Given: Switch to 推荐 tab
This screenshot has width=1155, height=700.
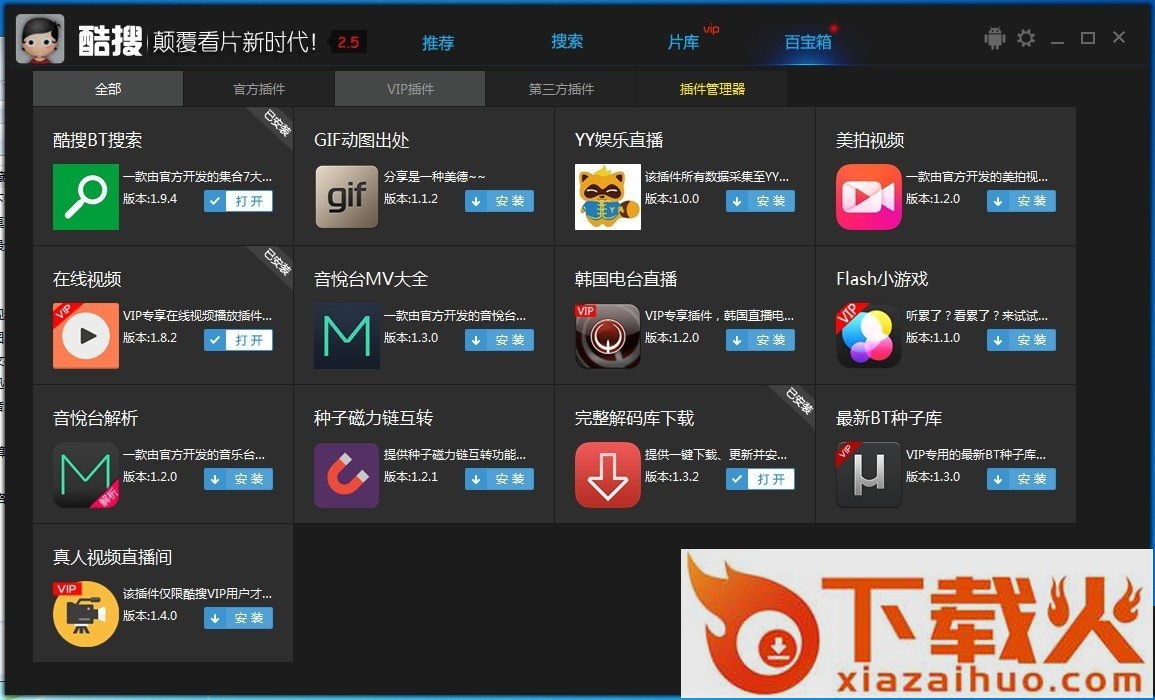Looking at the screenshot, I should (438, 43).
